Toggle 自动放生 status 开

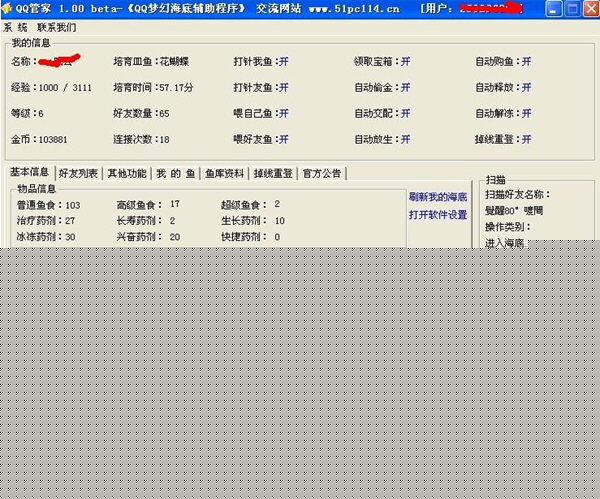(x=405, y=140)
